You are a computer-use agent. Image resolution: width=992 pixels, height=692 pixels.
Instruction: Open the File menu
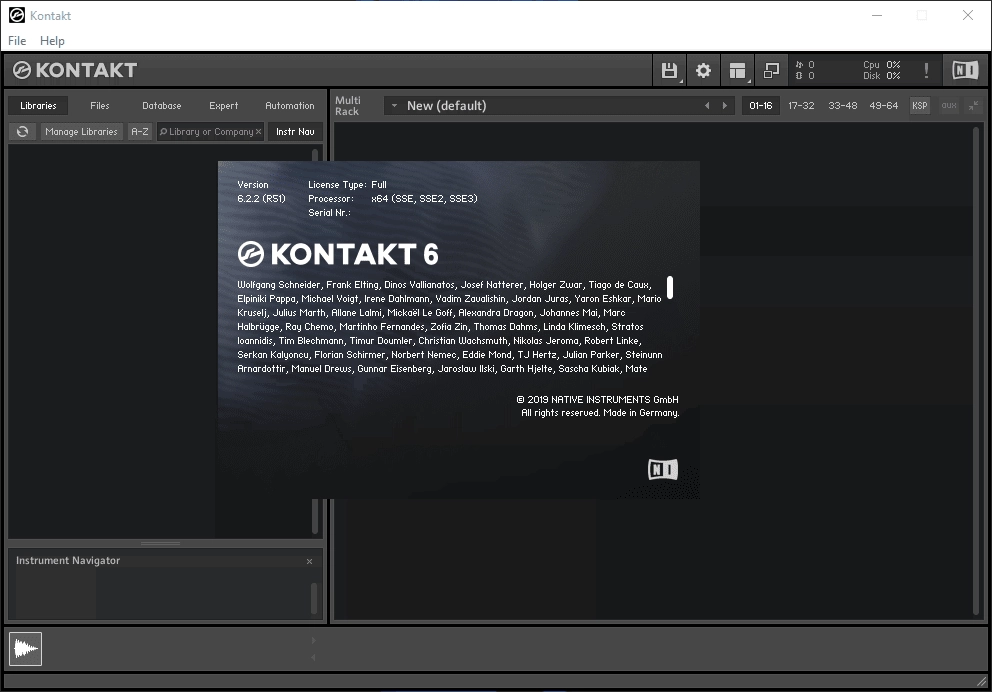pyautogui.click(x=17, y=40)
